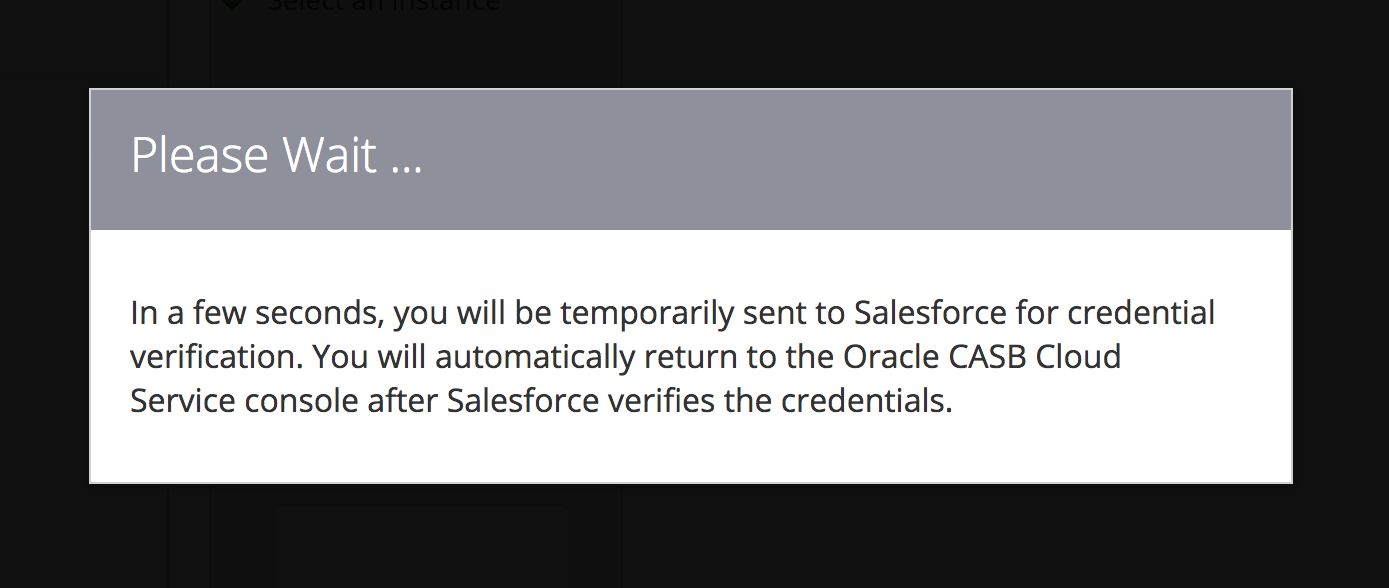The image size is (1389, 588).
Task: Click the dimmed box below the dialog
Action: [x=422, y=545]
